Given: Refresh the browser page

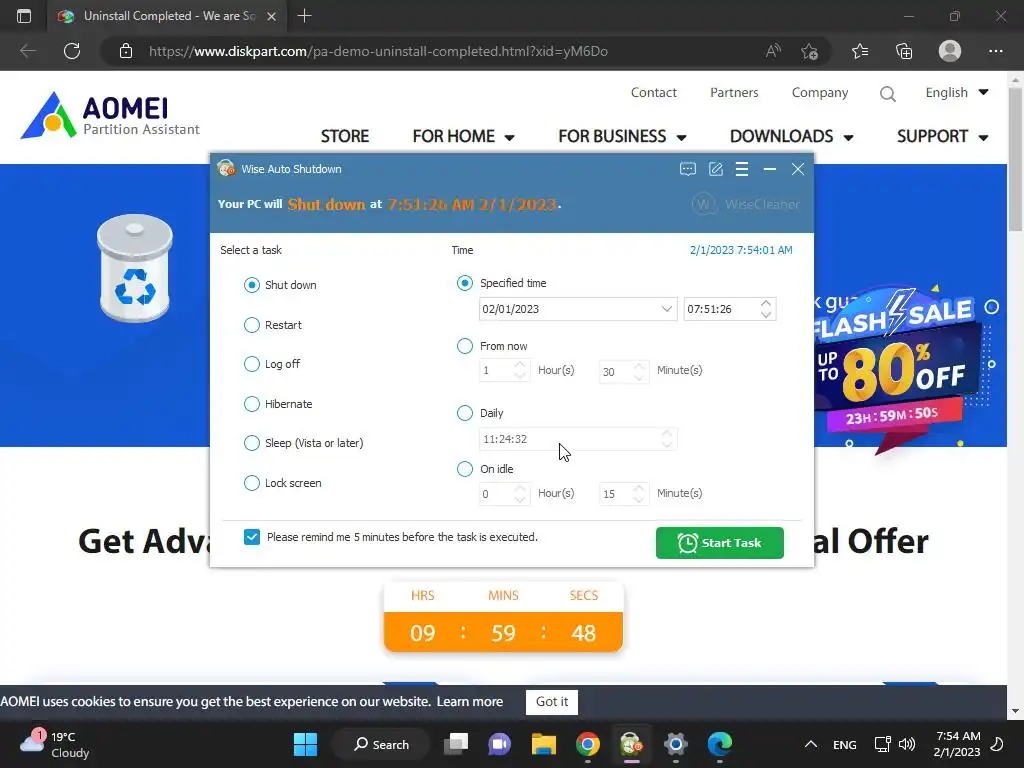Looking at the screenshot, I should [72, 51].
